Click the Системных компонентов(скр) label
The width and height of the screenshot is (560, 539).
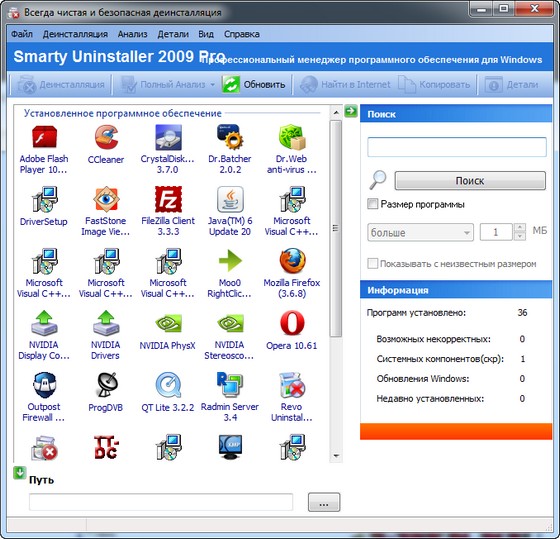440,359
